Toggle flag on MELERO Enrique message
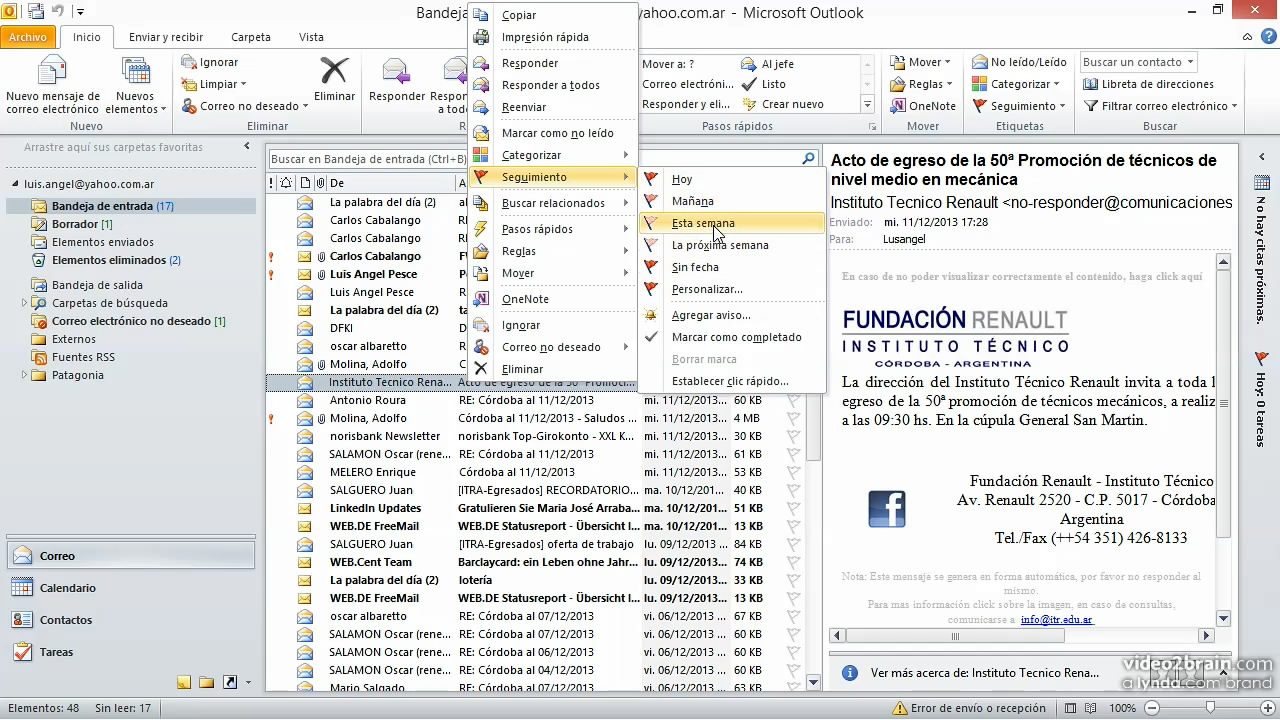Viewport: 1280px width, 720px height. [x=794, y=472]
